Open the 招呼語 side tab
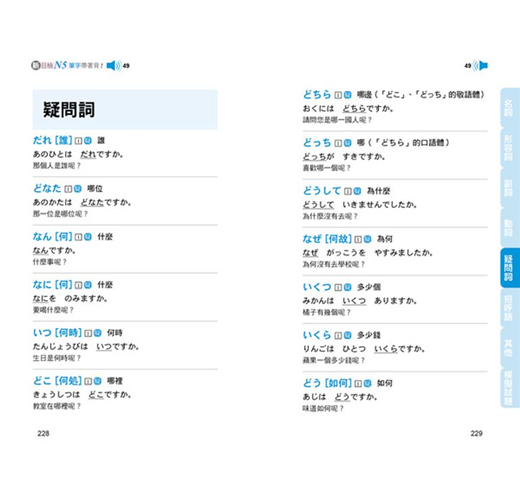Viewport: 520px width, 500px height. [509, 308]
